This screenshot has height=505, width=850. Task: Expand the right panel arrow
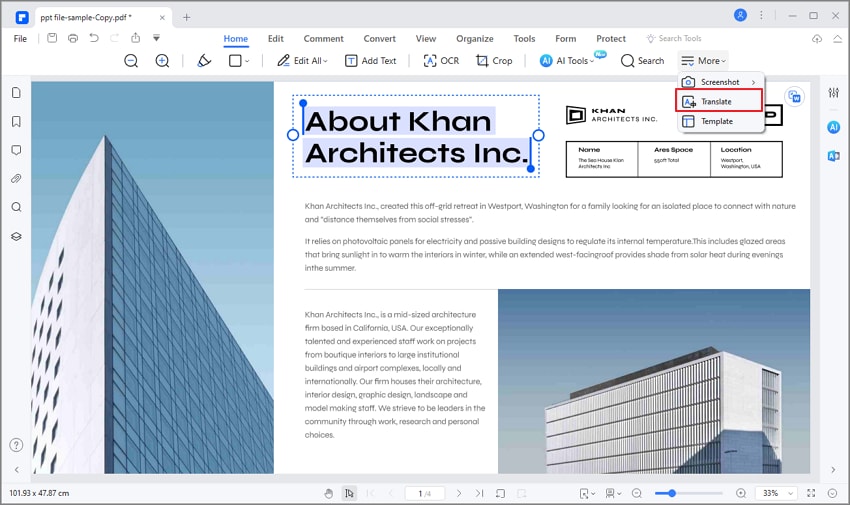[x=833, y=470]
